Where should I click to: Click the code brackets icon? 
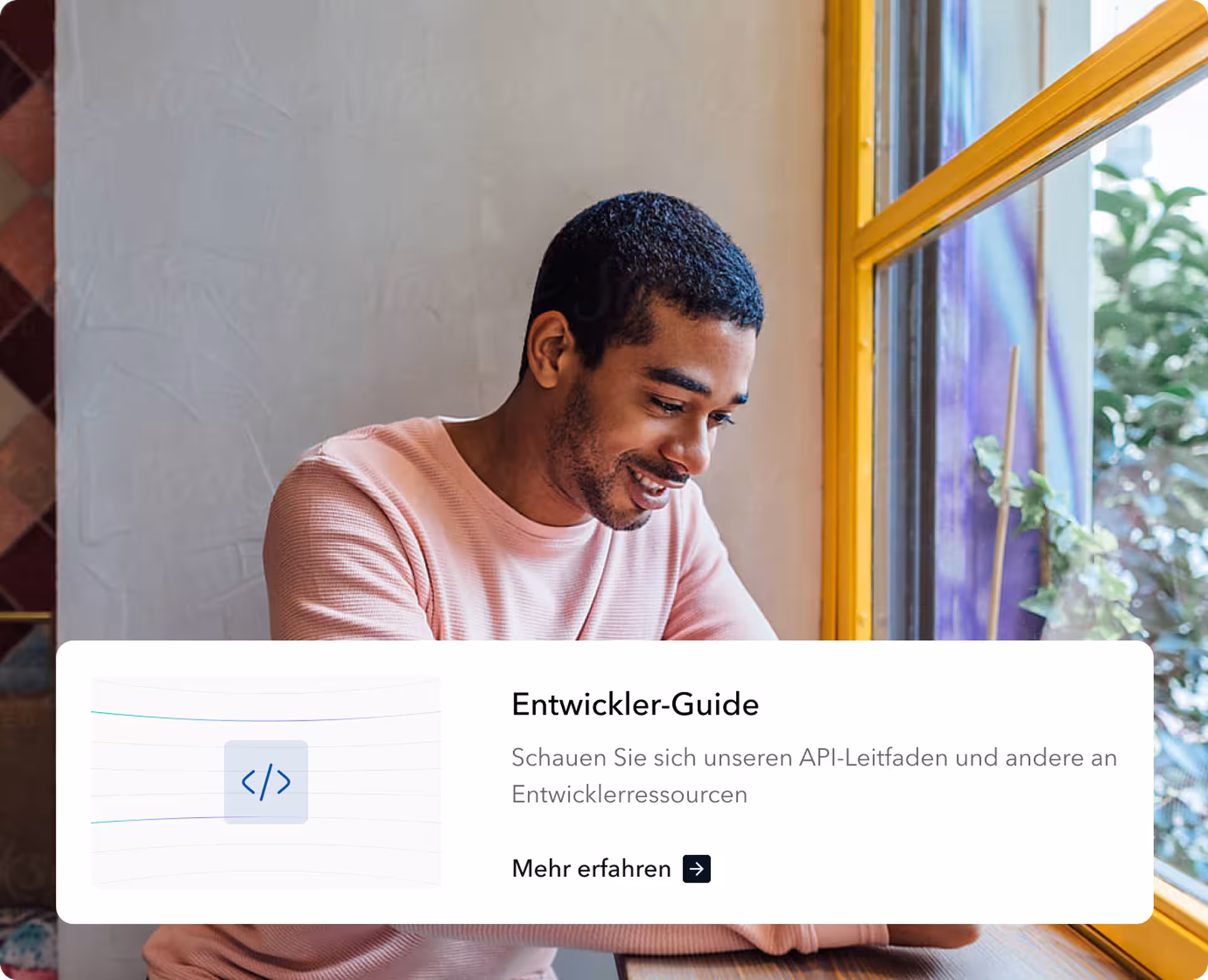tap(266, 782)
